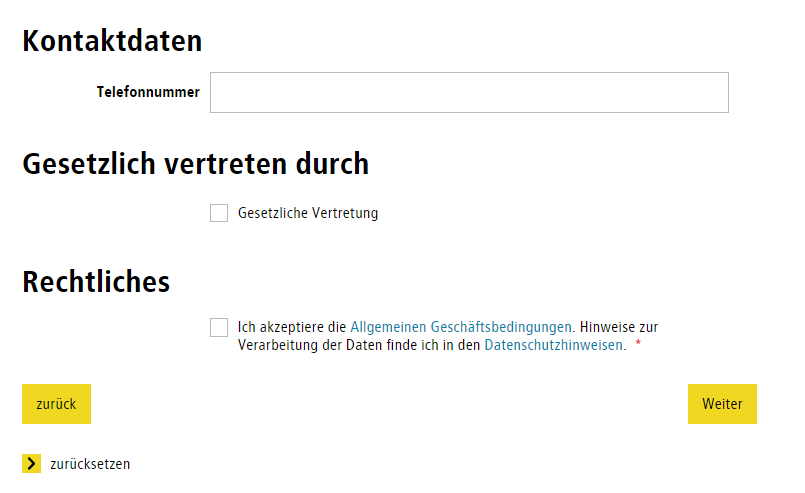This screenshot has width=805, height=493.
Task: Open the Datenschutzhinweisen link
Action: point(553,345)
